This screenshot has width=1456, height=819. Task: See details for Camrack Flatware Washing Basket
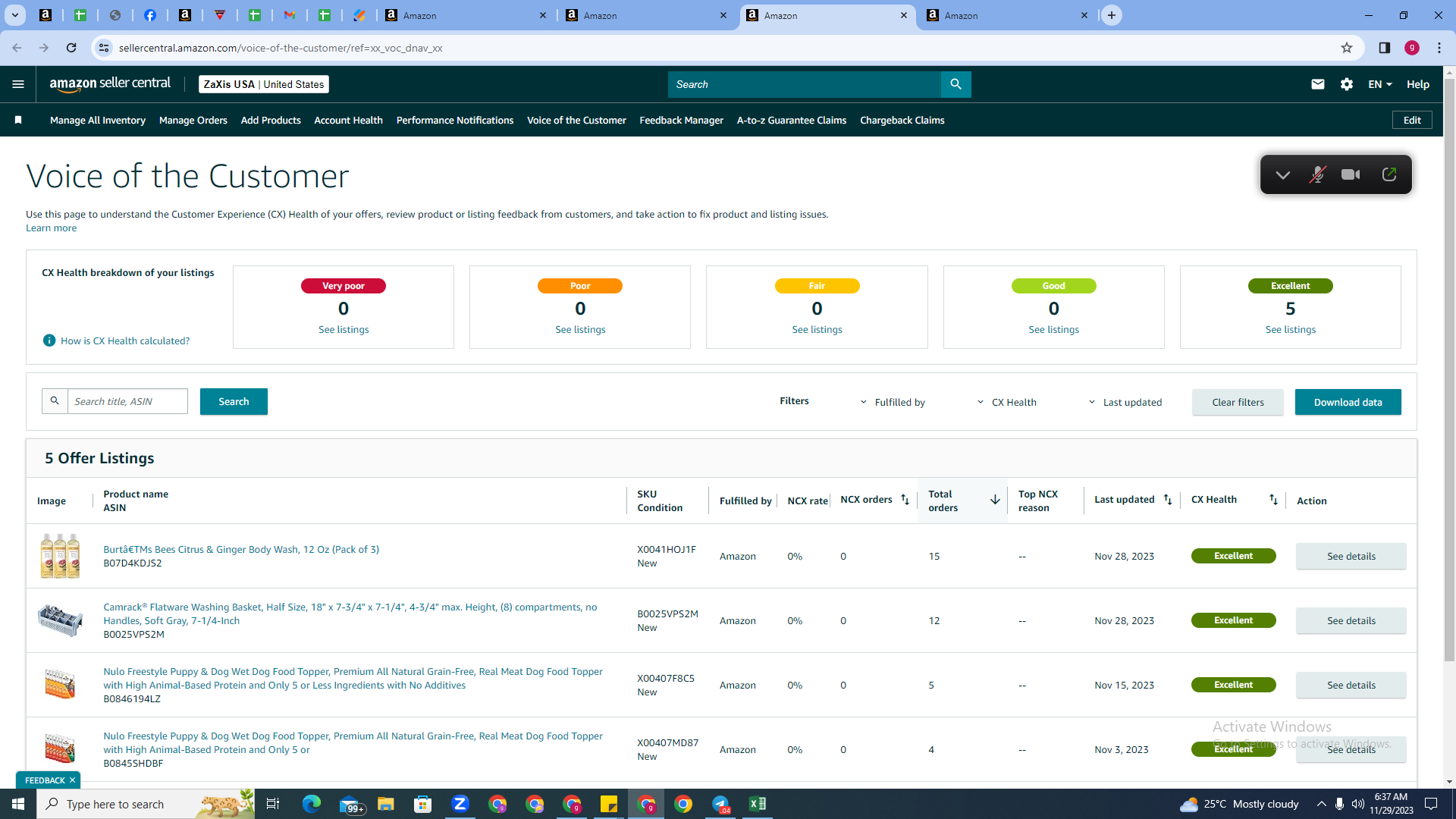point(1351,620)
